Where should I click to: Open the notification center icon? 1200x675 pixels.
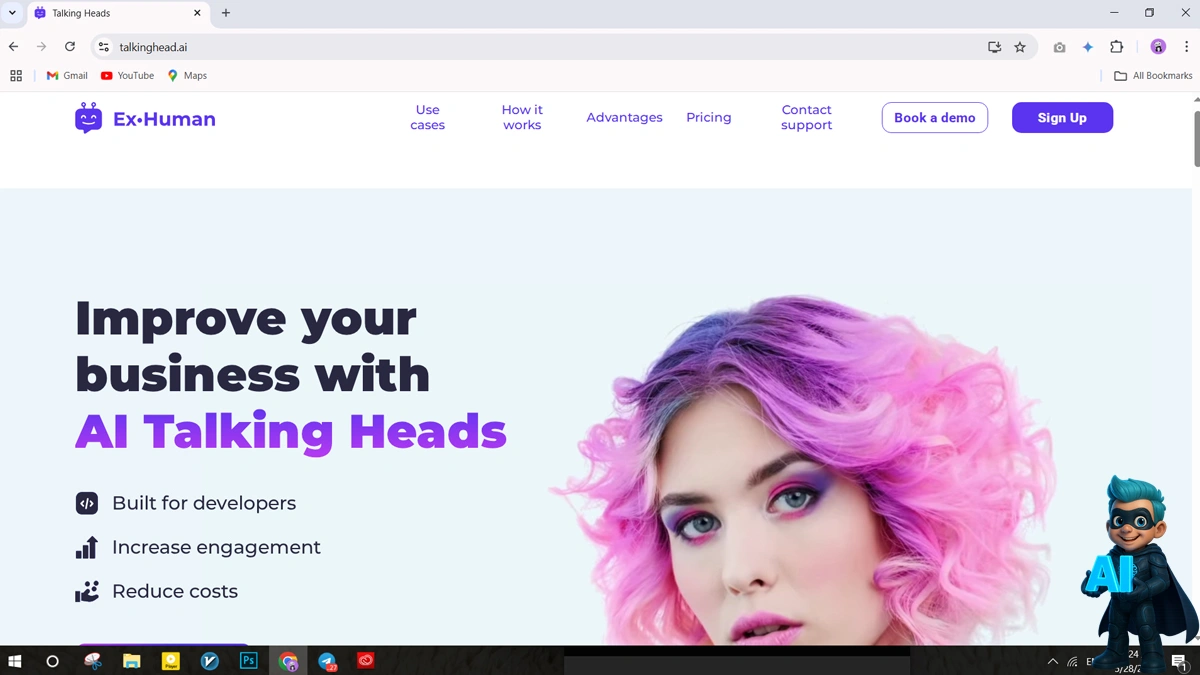click(1179, 662)
